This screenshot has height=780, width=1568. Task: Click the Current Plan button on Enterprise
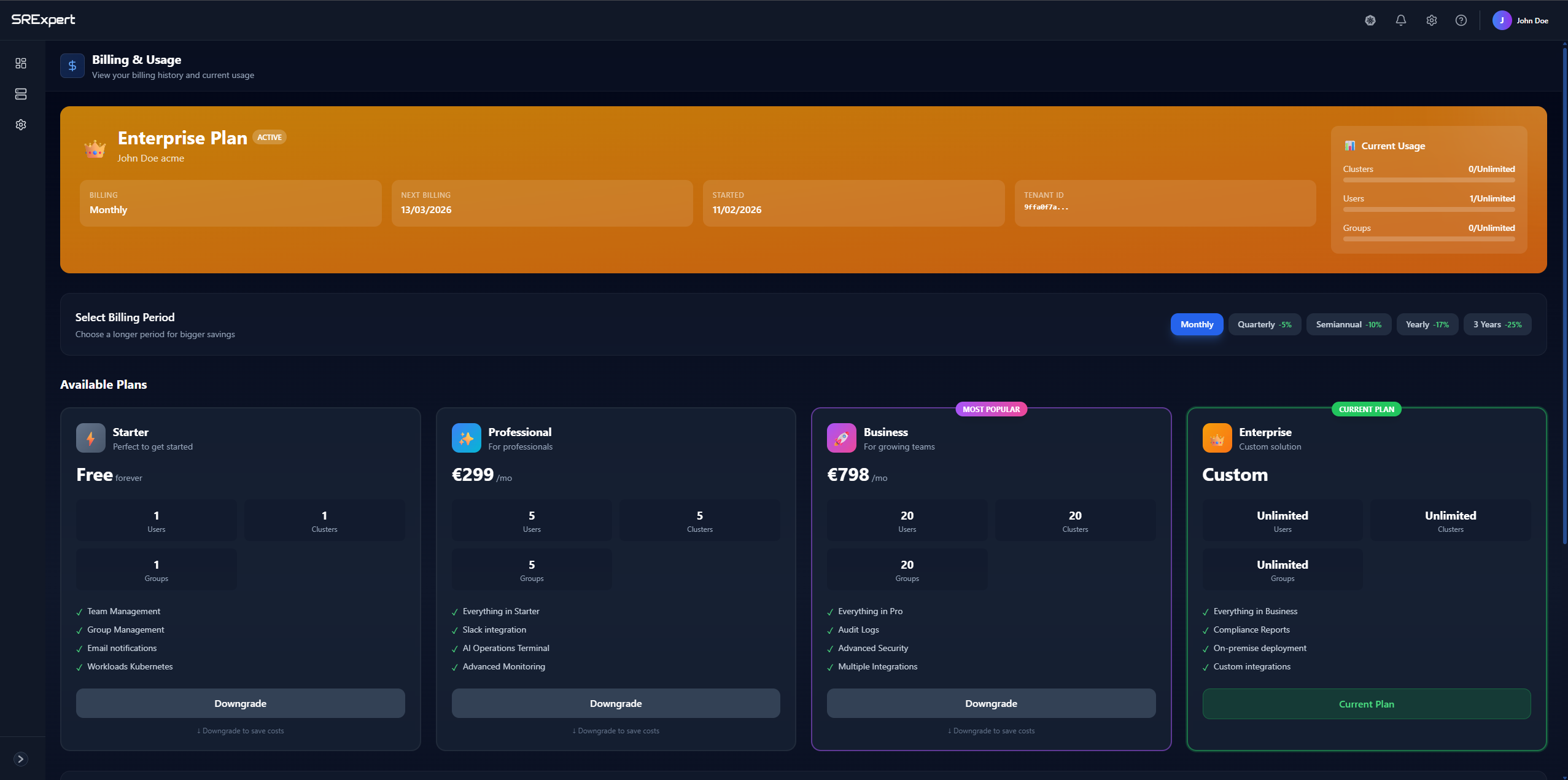click(x=1365, y=704)
